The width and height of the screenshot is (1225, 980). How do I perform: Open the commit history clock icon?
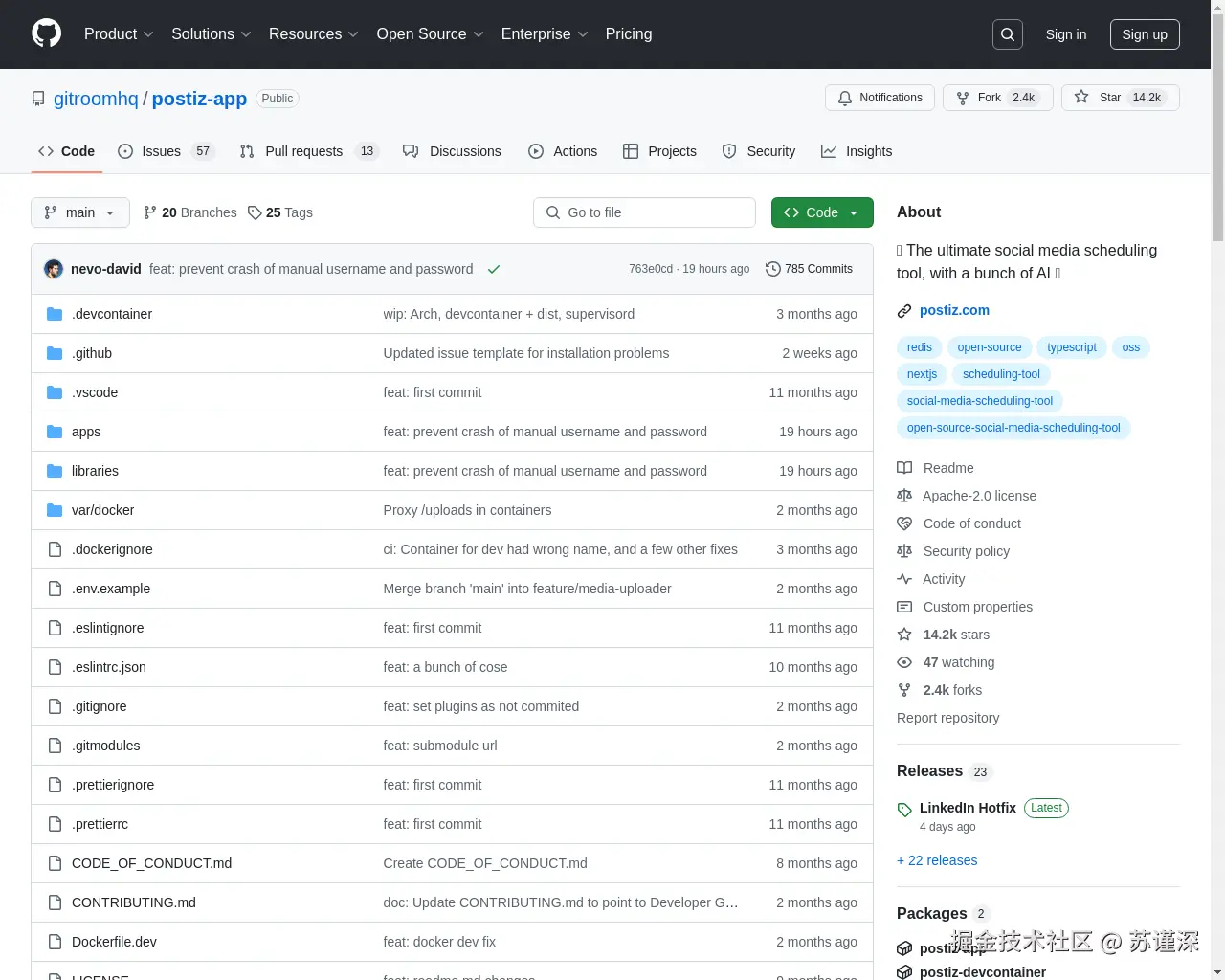[x=772, y=269]
